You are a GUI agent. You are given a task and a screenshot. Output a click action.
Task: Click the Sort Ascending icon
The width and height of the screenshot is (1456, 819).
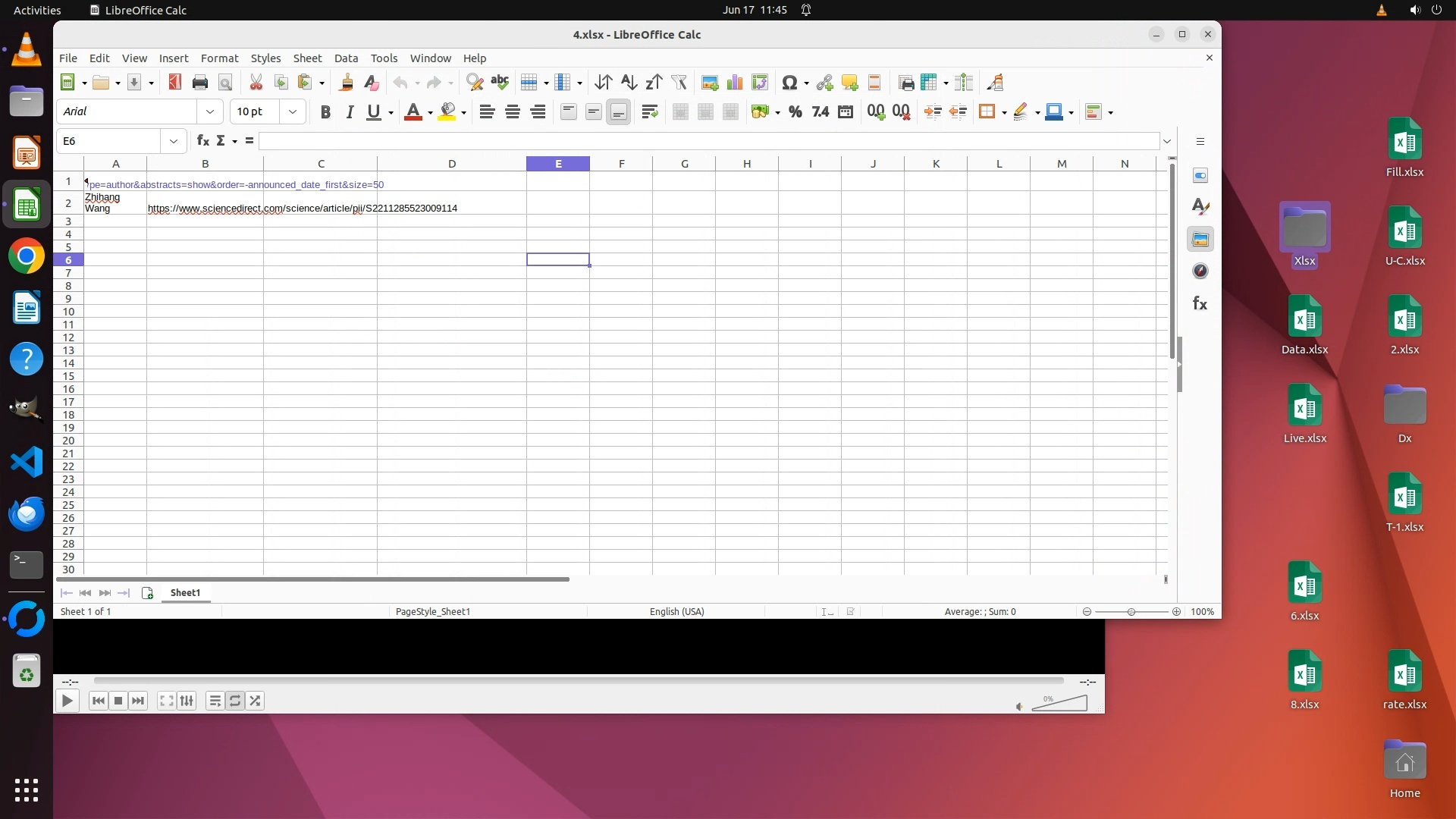pyautogui.click(x=629, y=83)
